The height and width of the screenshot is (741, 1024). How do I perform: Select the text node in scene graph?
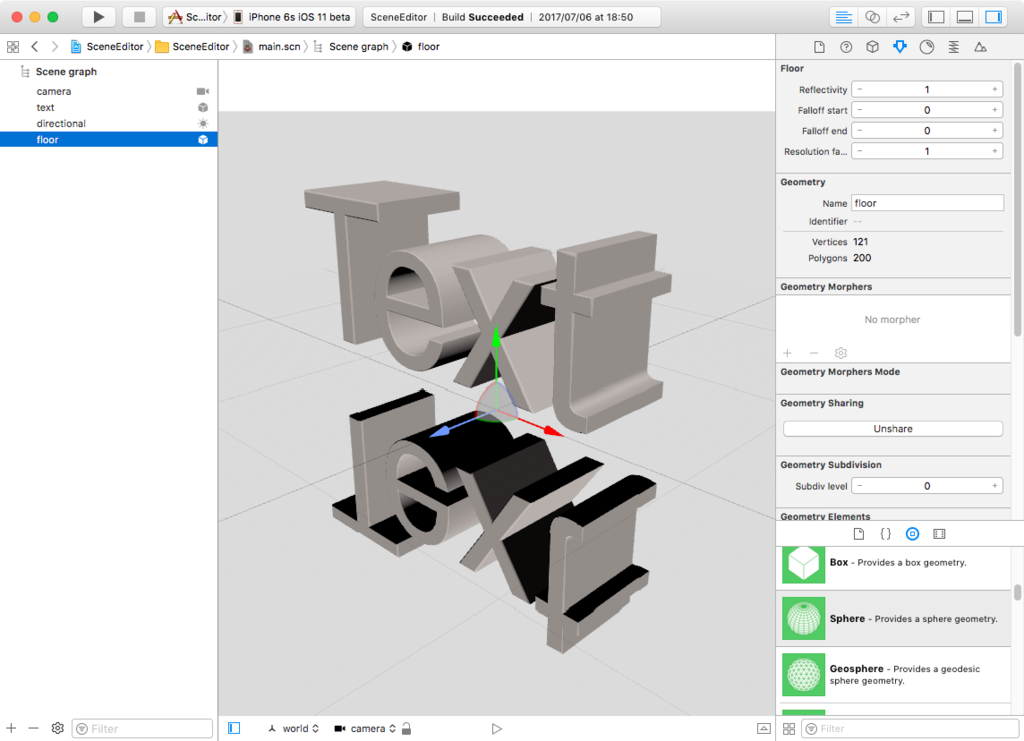(x=108, y=108)
